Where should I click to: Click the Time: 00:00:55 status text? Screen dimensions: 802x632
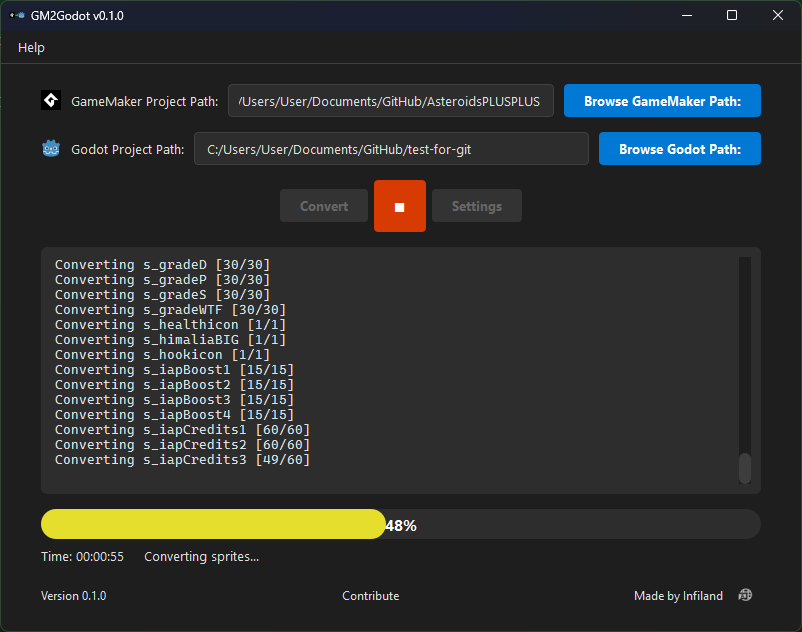pyautogui.click(x=82, y=556)
